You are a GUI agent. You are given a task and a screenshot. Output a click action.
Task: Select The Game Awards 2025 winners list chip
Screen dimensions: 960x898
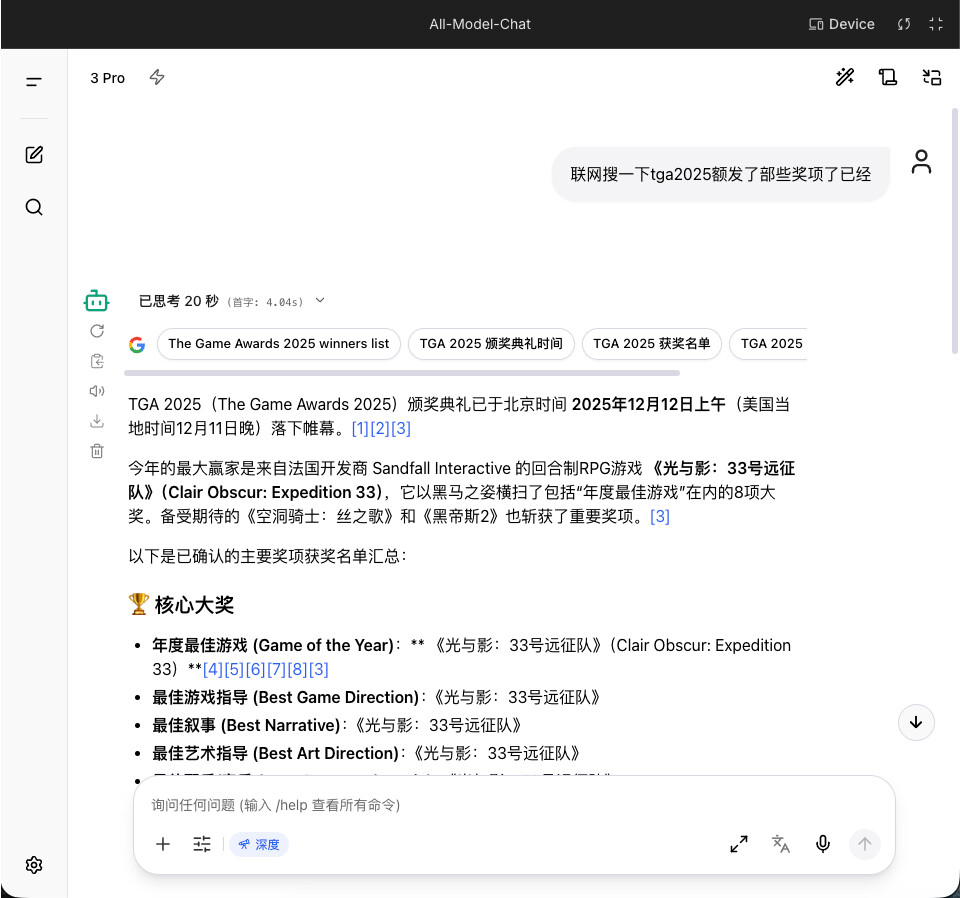pyautogui.click(x=279, y=343)
